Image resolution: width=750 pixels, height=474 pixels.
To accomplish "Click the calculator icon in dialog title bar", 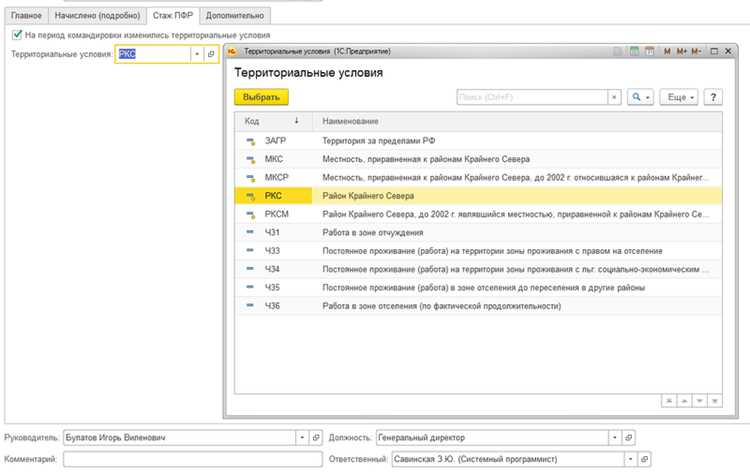I will 634,51.
